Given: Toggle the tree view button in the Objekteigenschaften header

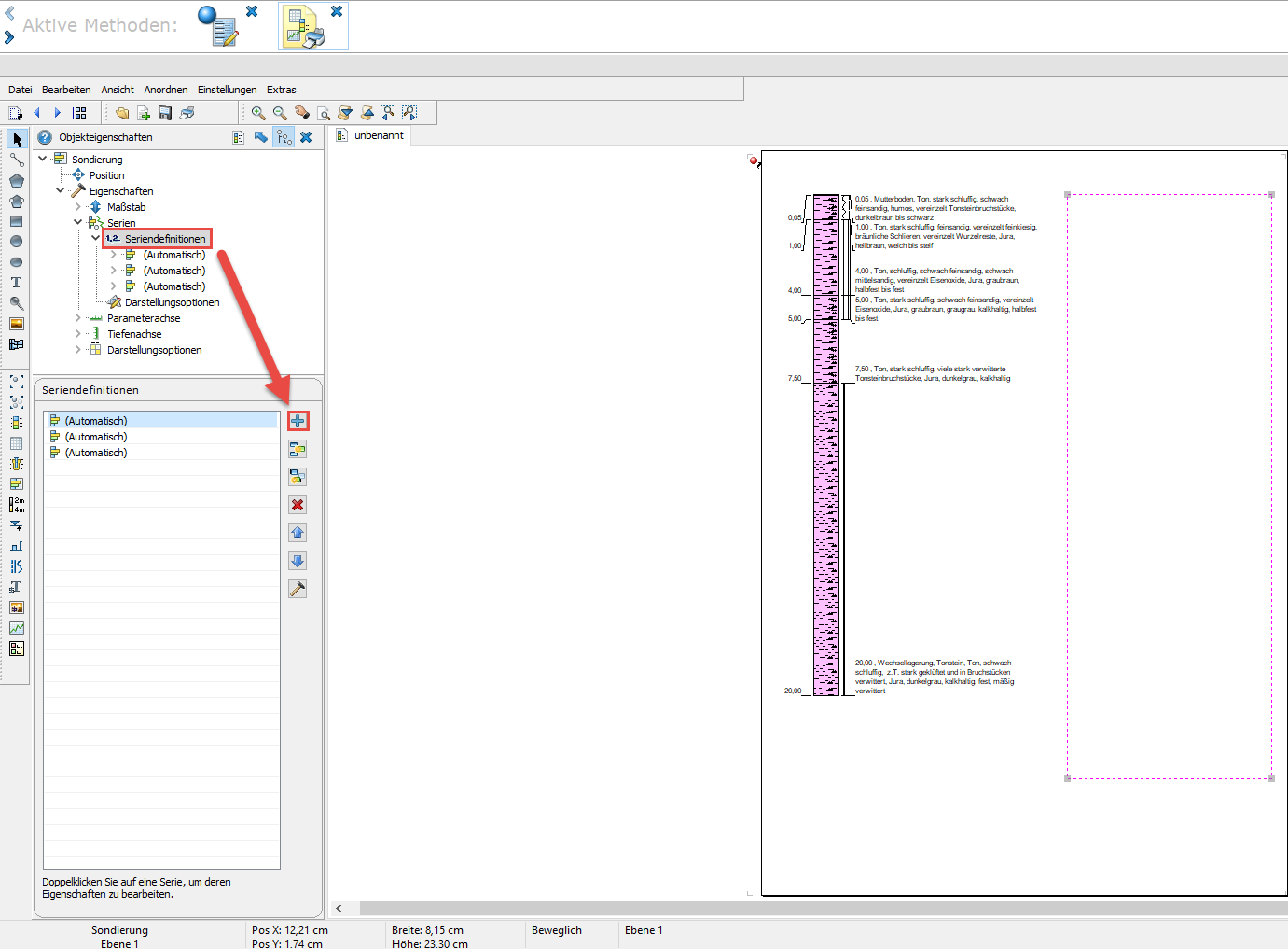Looking at the screenshot, I should 284,137.
